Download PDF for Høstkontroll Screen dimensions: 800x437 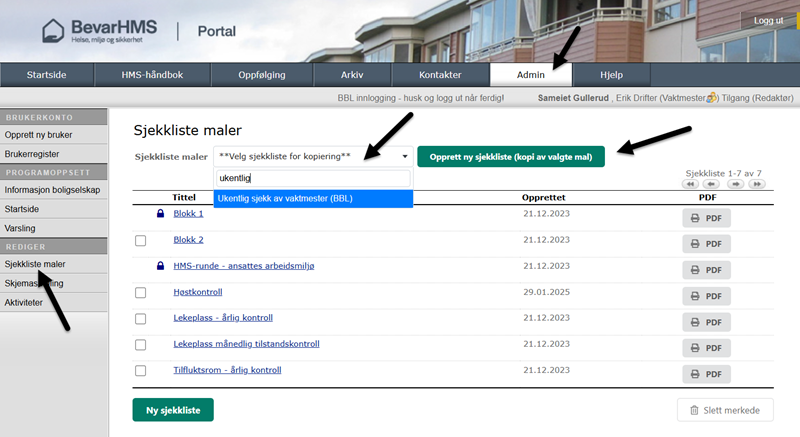706,296
